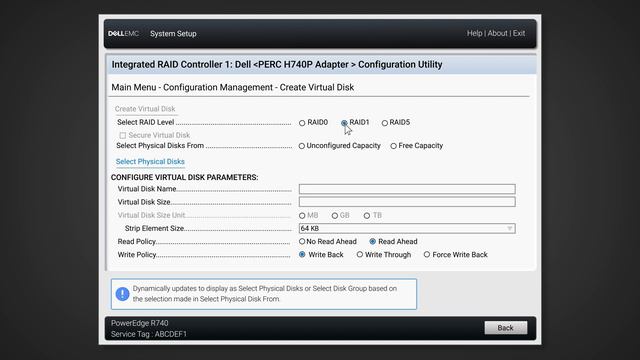Click the 'Create Virtual Disk' section heading
The image size is (640, 360).
[145, 109]
